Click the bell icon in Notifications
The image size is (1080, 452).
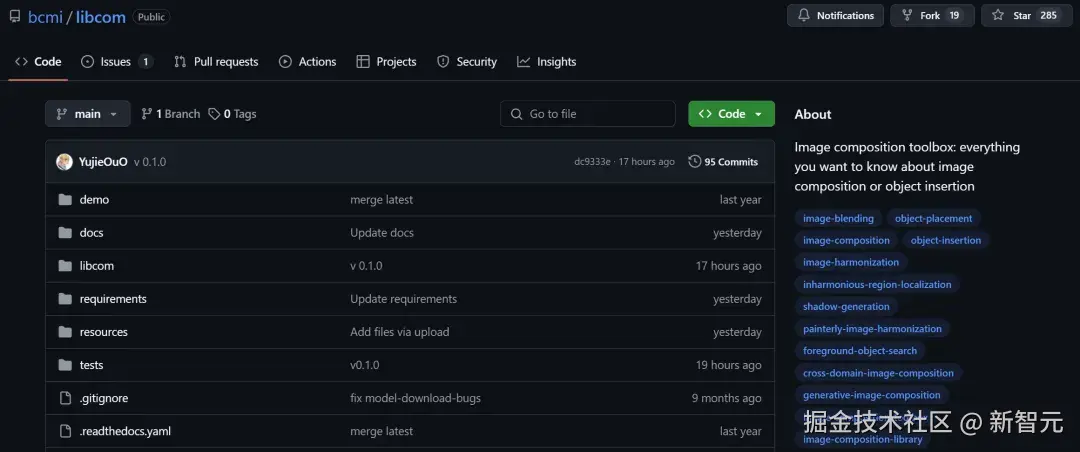[x=804, y=16]
